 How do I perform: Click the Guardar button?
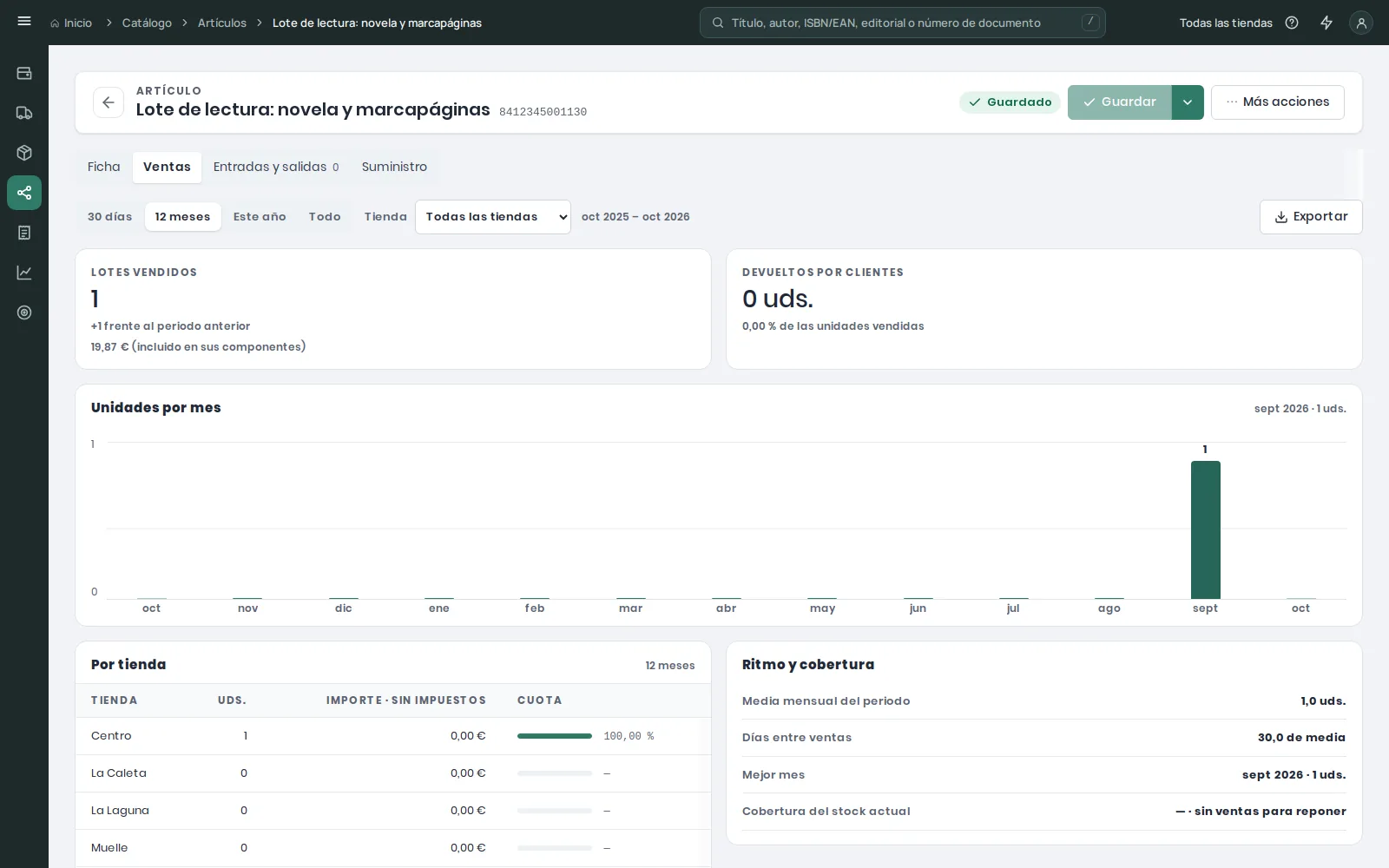[x=1120, y=102]
